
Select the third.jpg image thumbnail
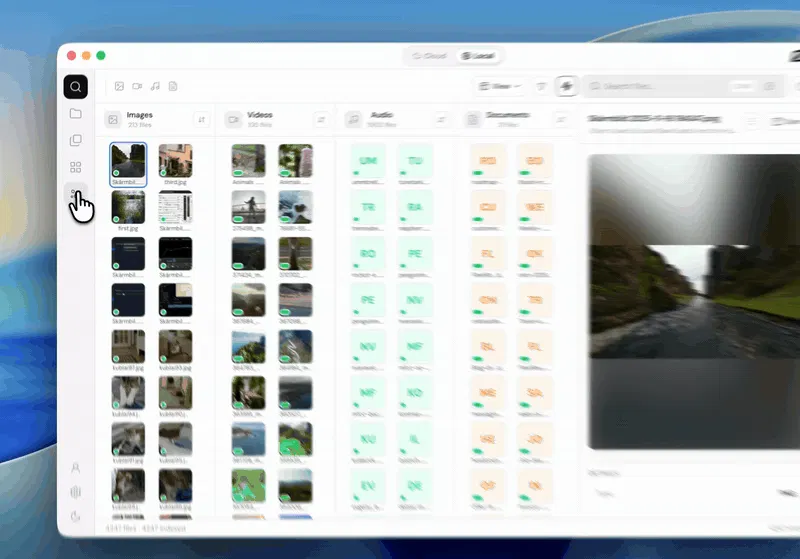click(176, 161)
